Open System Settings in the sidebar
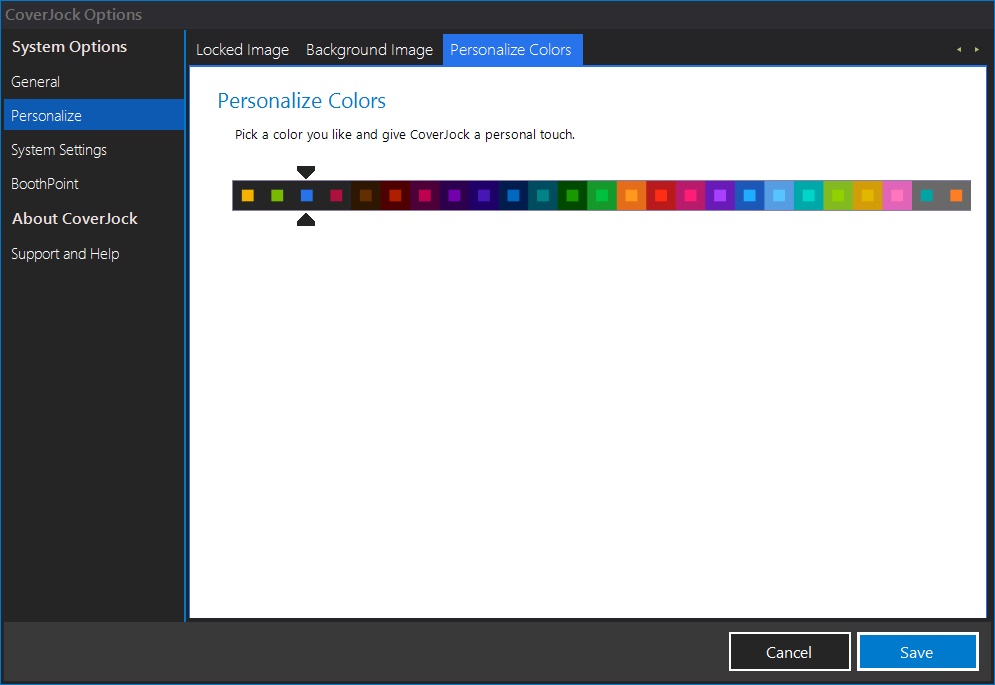This screenshot has height=685, width=995. coord(94,150)
